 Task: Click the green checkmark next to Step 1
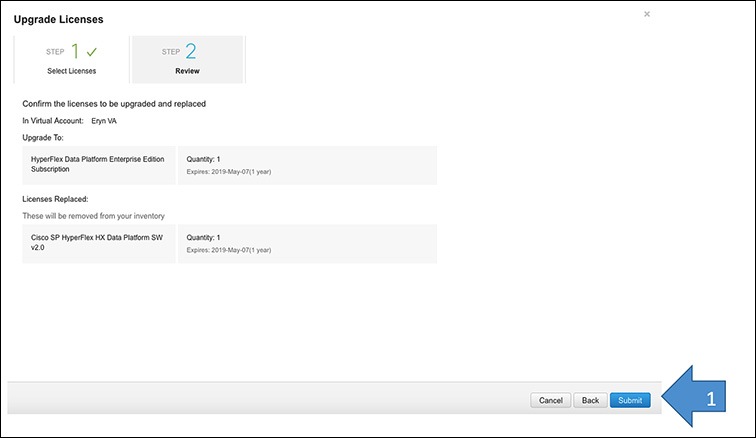tap(92, 52)
